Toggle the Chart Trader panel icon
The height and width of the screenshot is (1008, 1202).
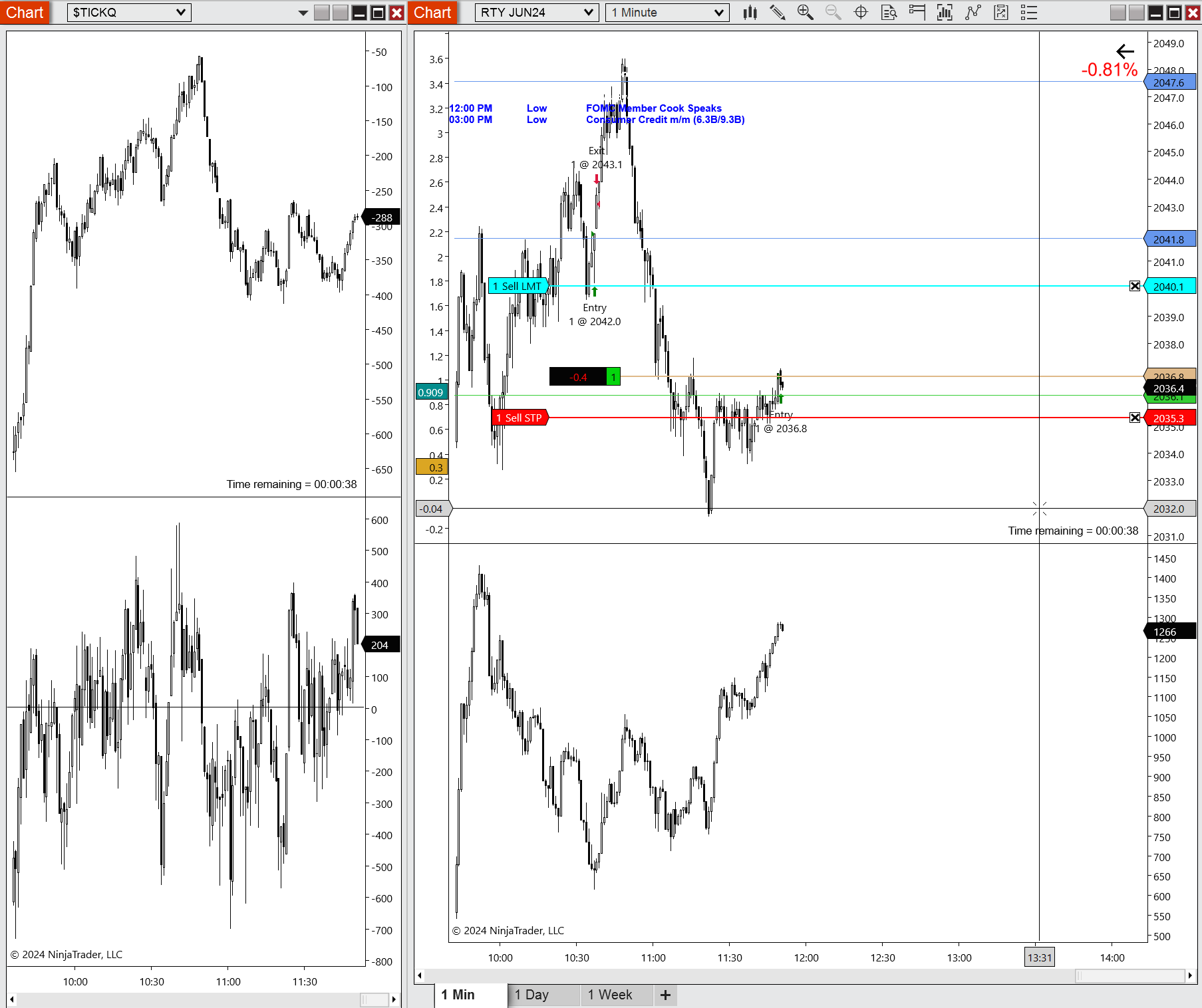917,12
